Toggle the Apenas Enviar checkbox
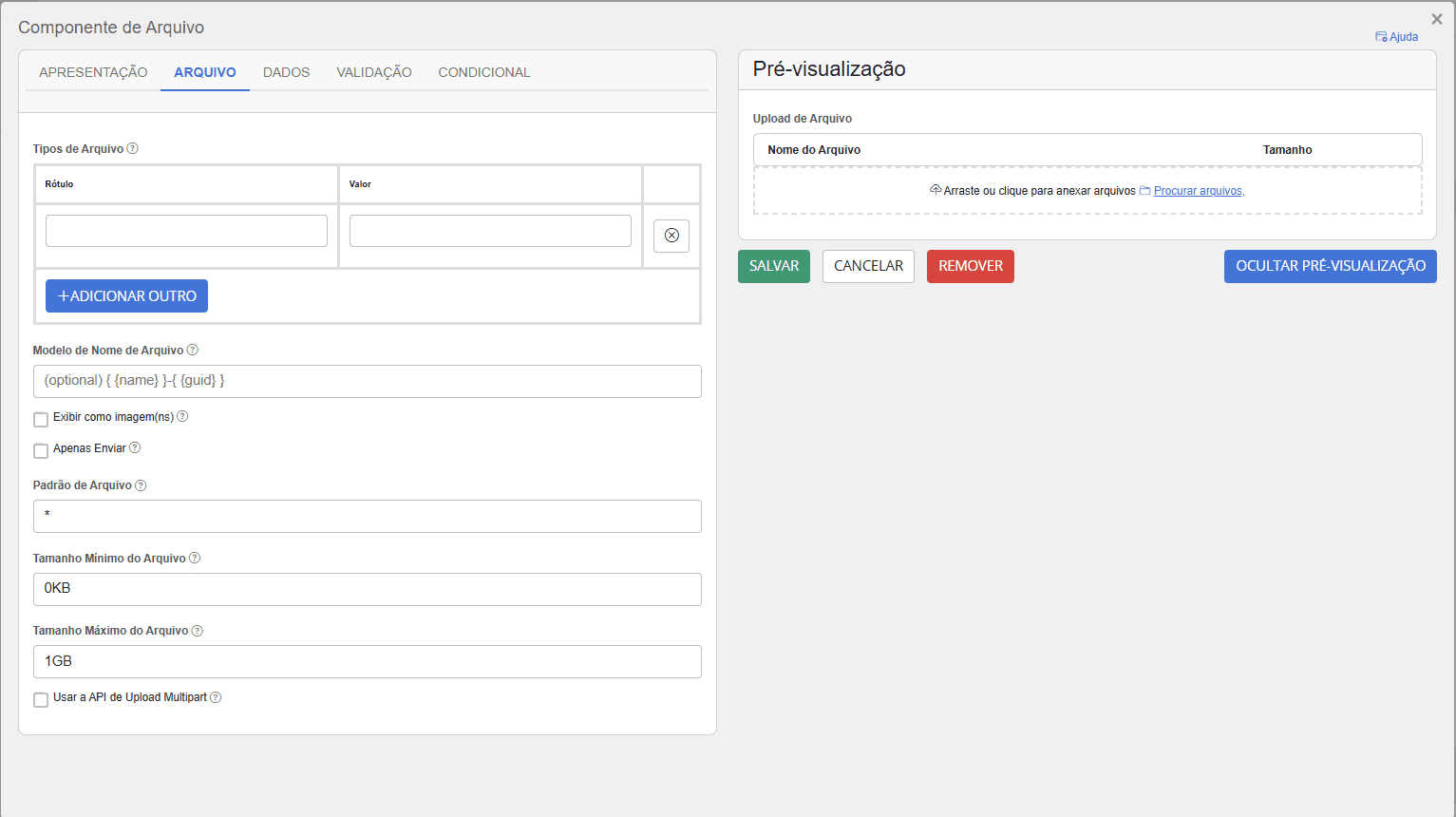This screenshot has height=817, width=1456. [x=41, y=450]
